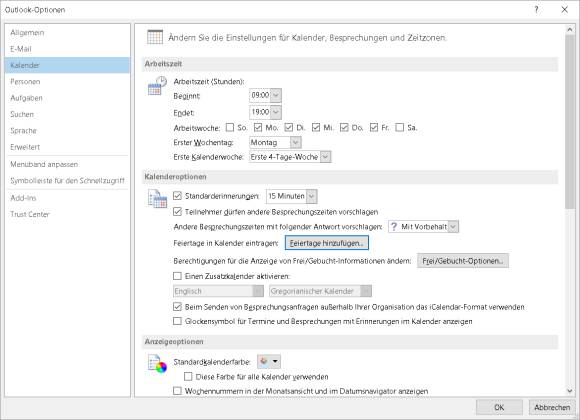Open the 15 Minuten reminder dropdown
This screenshot has height=420, width=580.
[312, 196]
